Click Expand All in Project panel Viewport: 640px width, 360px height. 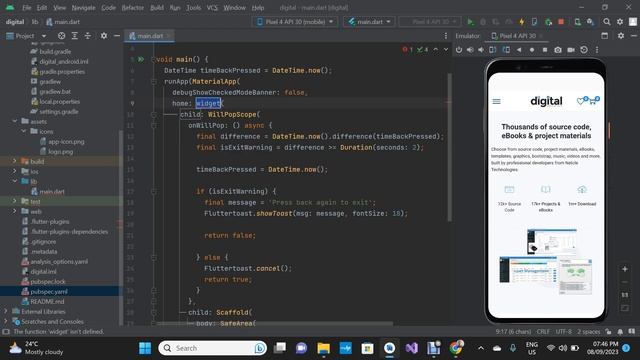(74, 36)
